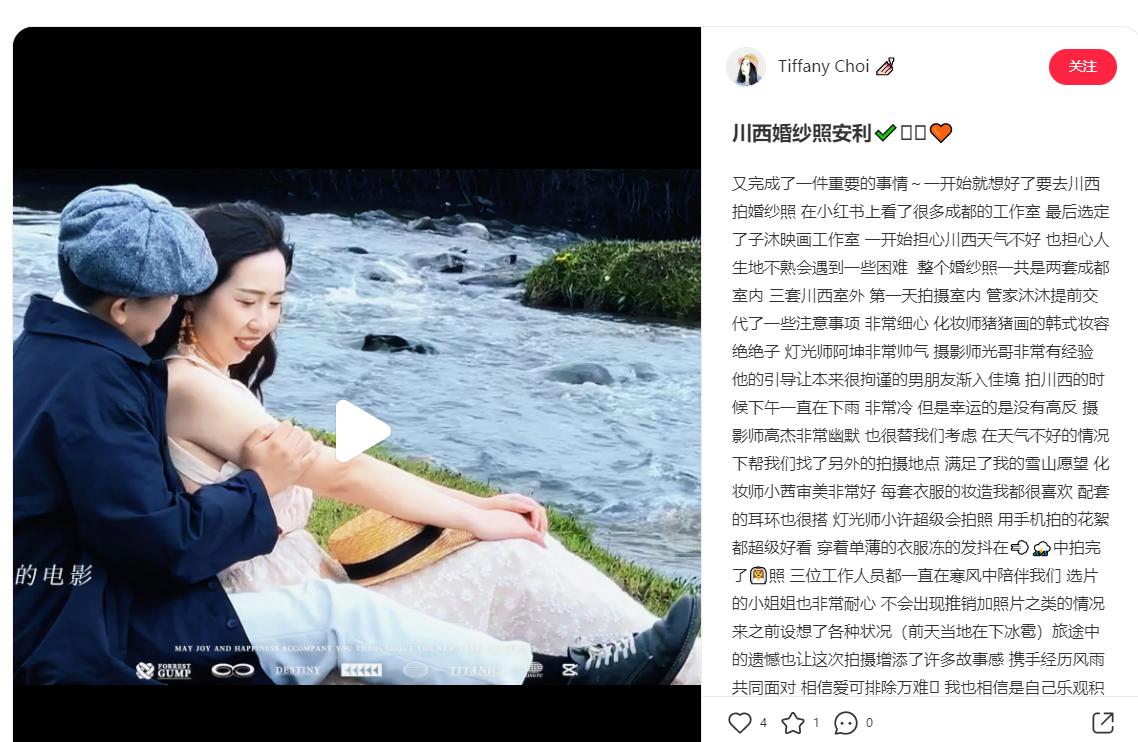Like the post with the heart icon

click(x=740, y=722)
